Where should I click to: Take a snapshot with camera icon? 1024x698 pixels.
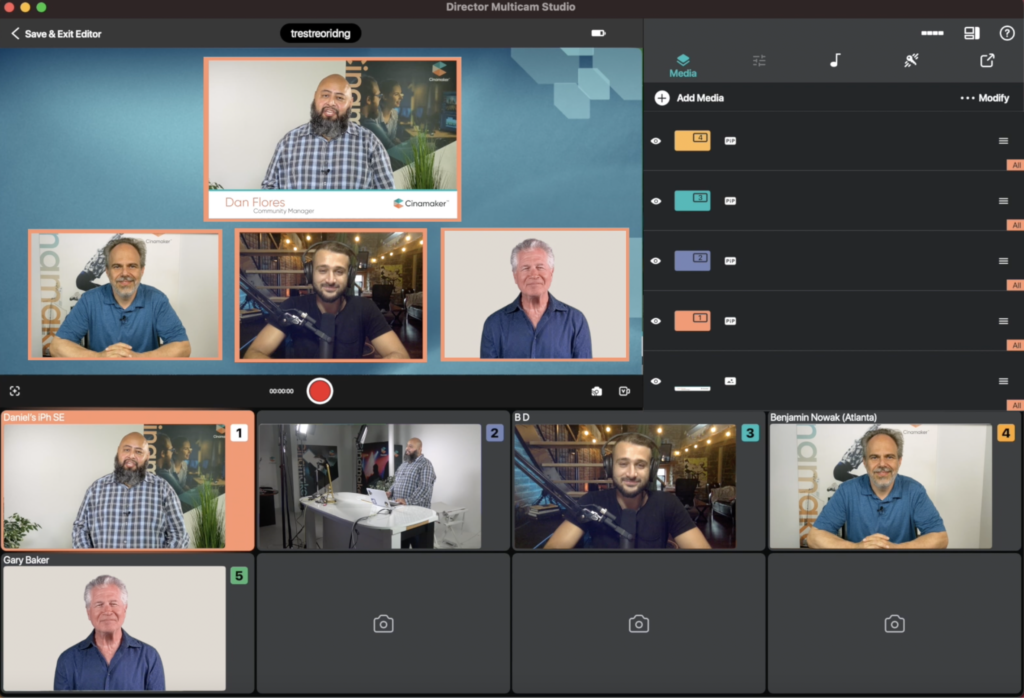coord(596,391)
